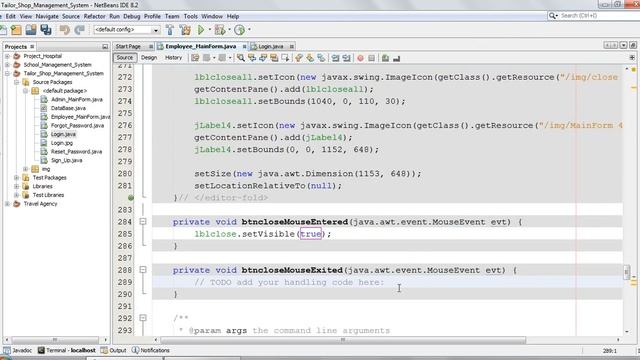
Task: Click the Comment icon in editor toolbar
Action: click(385, 58)
